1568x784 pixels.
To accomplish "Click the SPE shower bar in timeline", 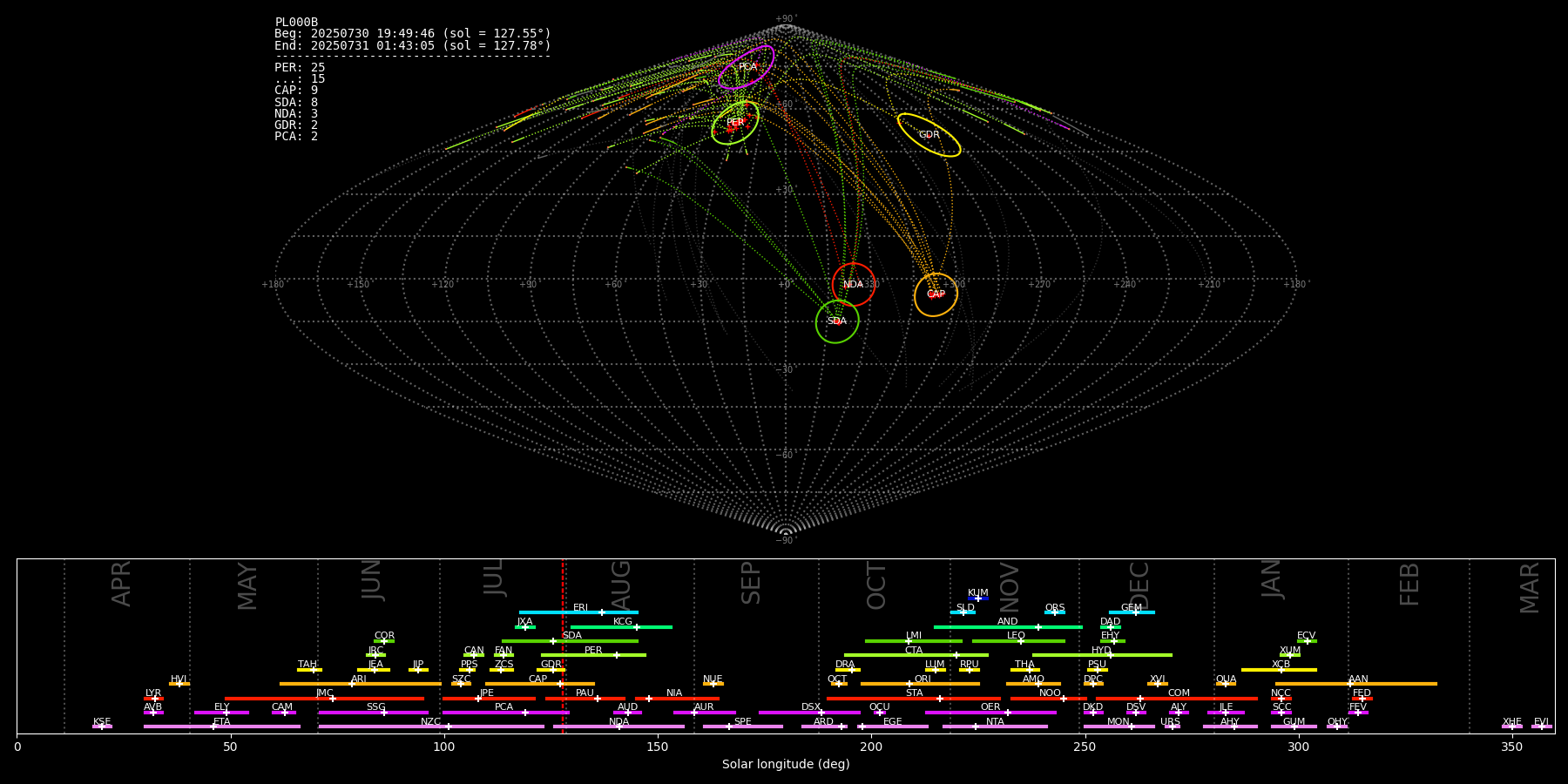I will click(x=743, y=727).
